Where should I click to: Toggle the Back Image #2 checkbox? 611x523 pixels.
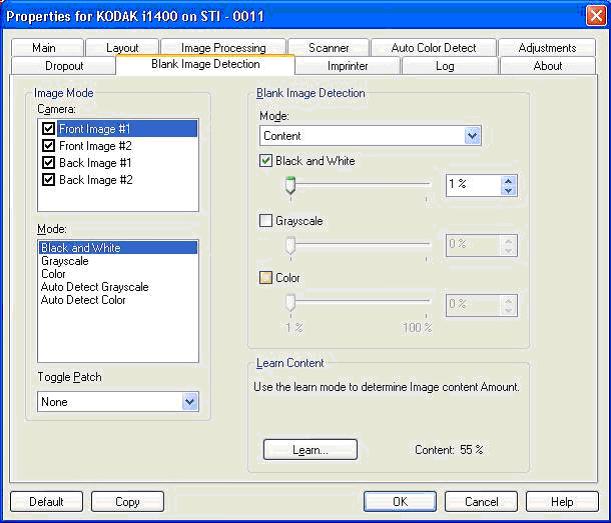(48, 180)
